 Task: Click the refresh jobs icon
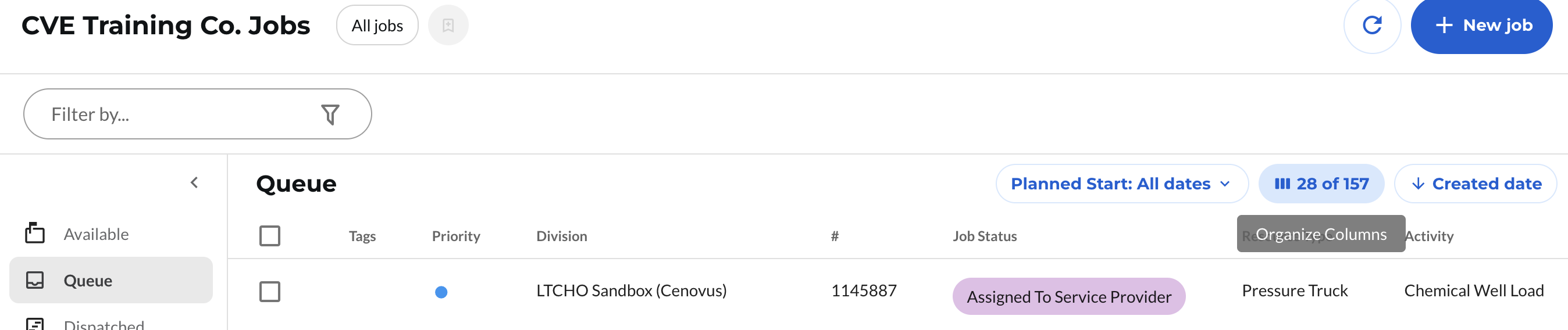pyautogui.click(x=1371, y=26)
